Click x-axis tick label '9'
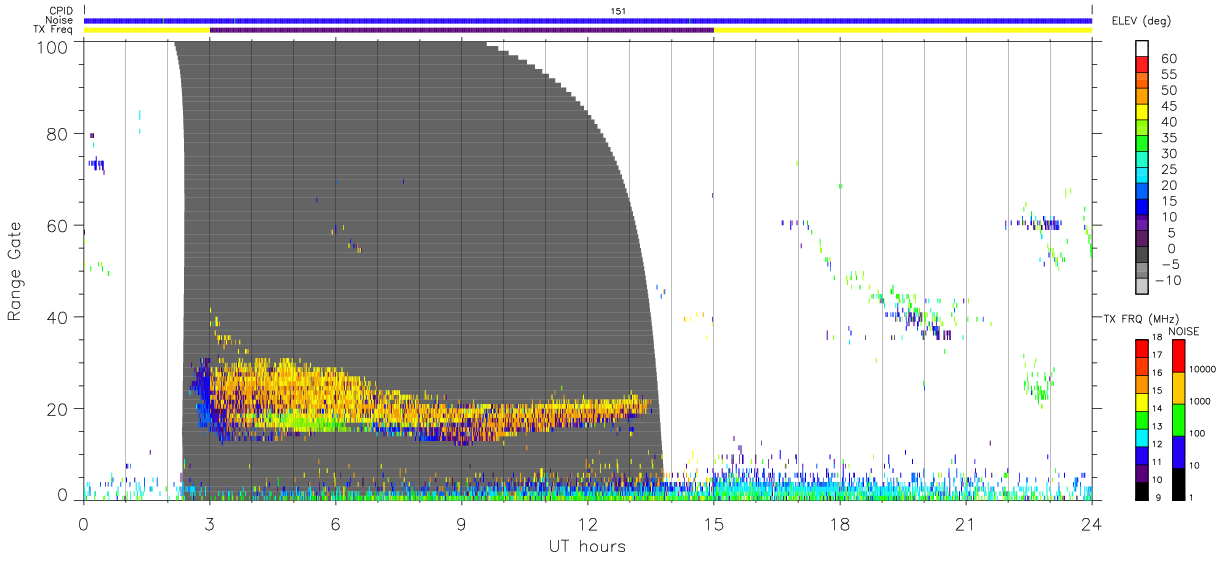 tap(461, 523)
